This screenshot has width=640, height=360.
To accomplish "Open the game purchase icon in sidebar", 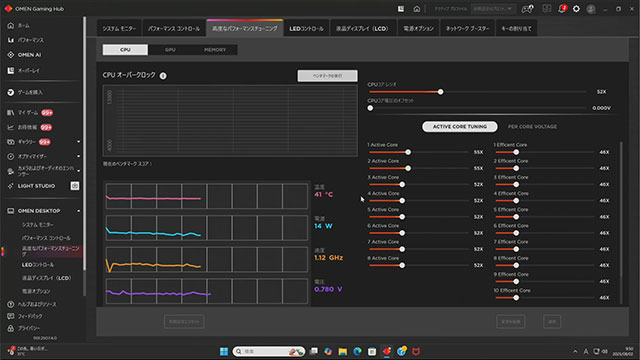I will tap(11, 92).
